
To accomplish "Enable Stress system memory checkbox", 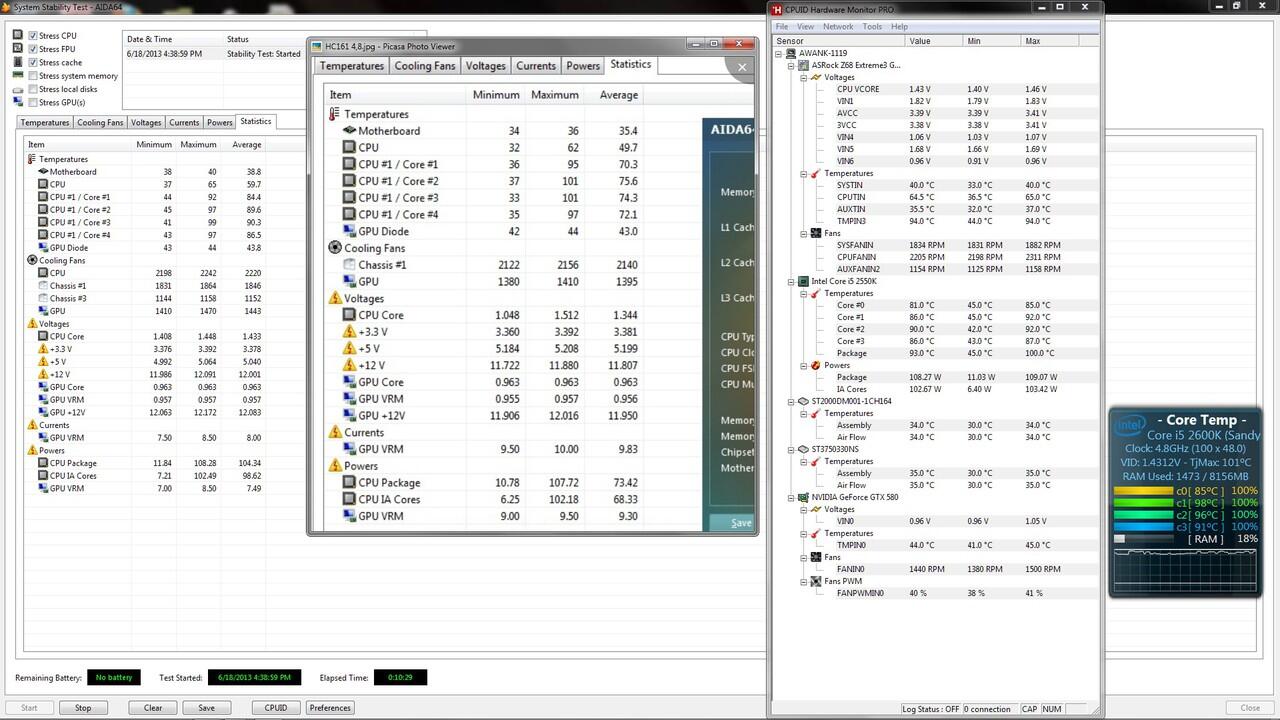I will tap(33, 76).
